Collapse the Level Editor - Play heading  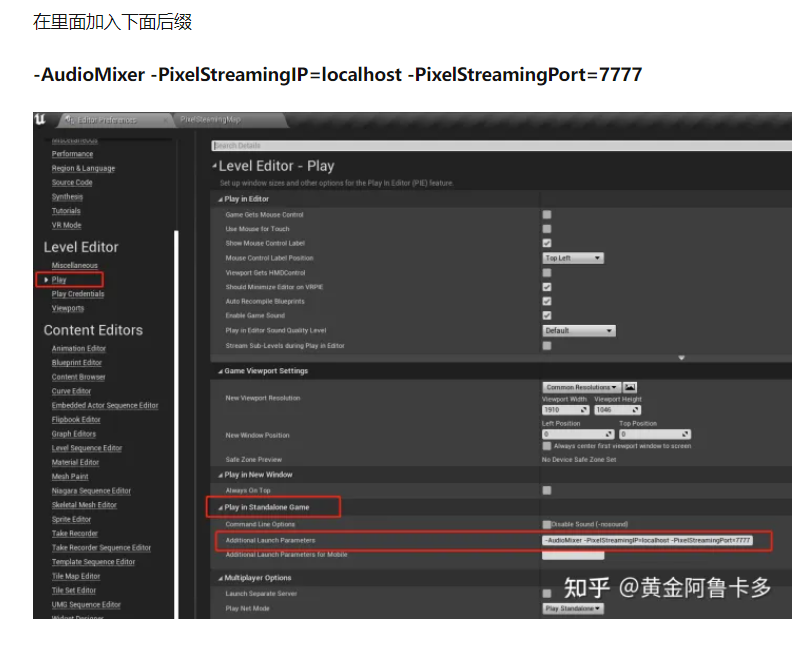click(215, 166)
